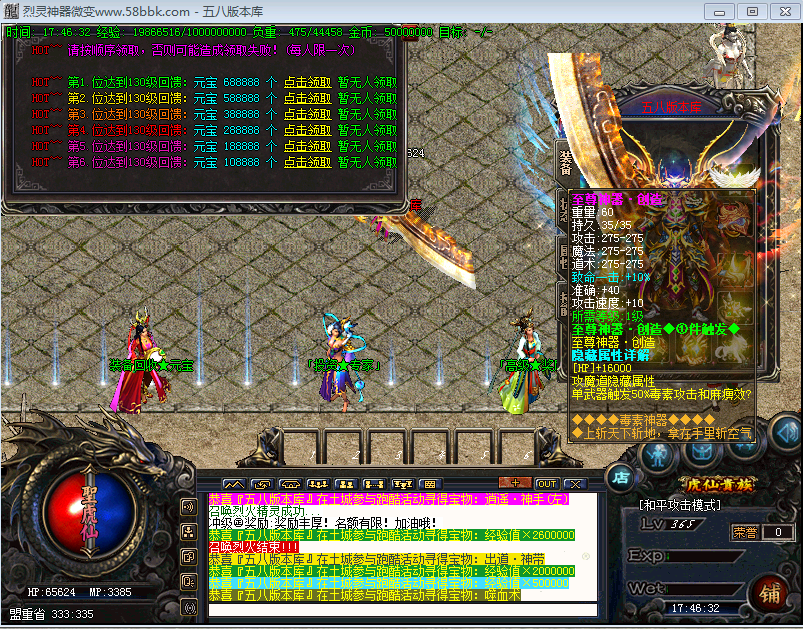Click chat message ending 噬血术

365,595
